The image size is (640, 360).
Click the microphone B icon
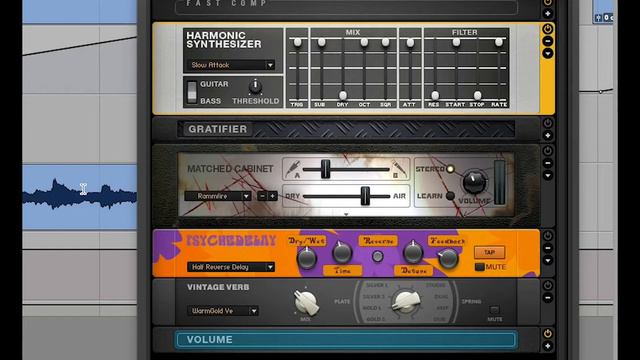coord(399,169)
